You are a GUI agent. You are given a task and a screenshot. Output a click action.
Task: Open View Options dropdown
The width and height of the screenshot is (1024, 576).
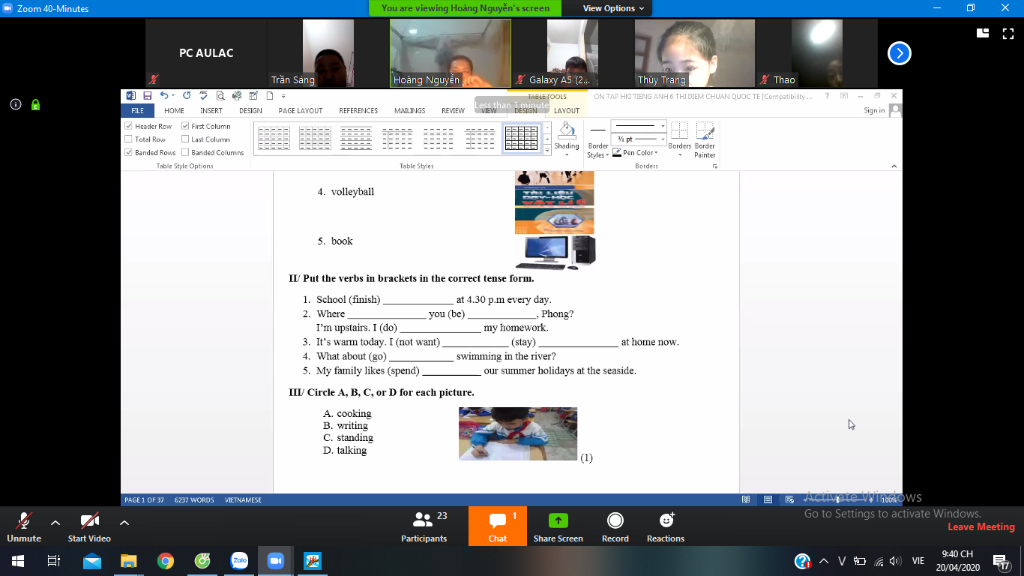(x=613, y=8)
